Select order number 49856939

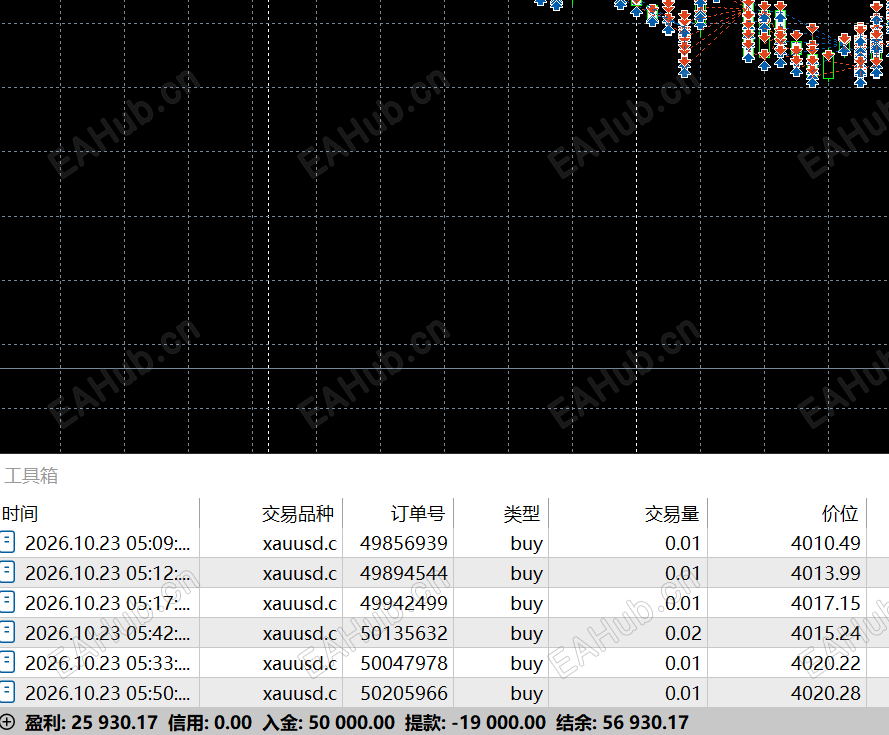tap(404, 543)
